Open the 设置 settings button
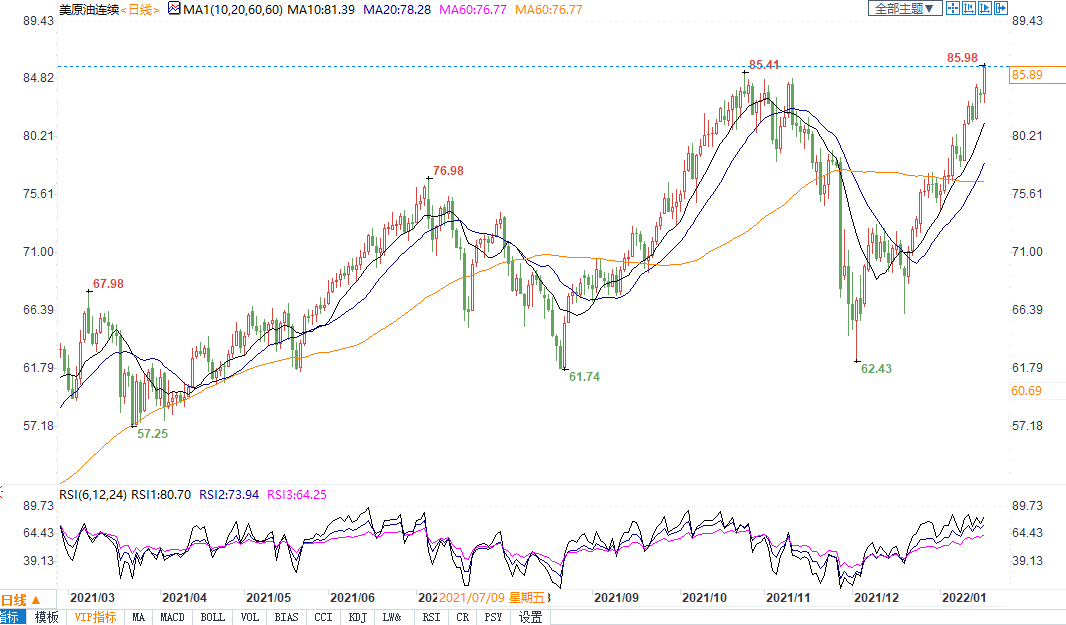1066x625 pixels. point(530,617)
